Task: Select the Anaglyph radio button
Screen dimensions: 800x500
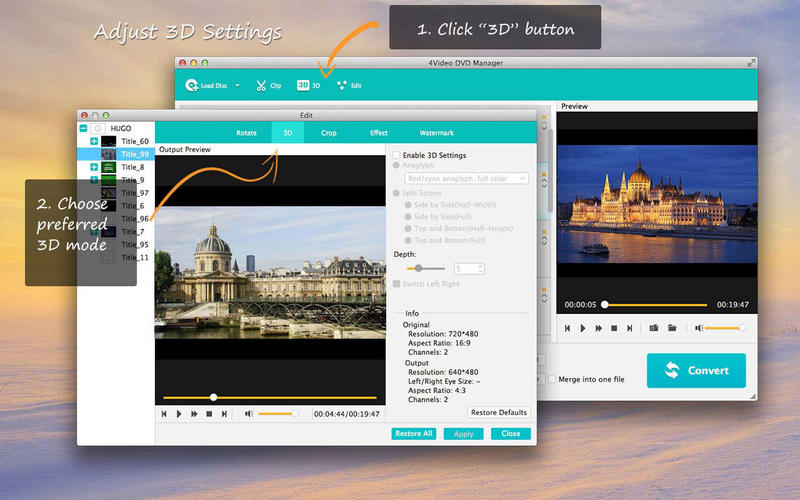Action: click(397, 166)
